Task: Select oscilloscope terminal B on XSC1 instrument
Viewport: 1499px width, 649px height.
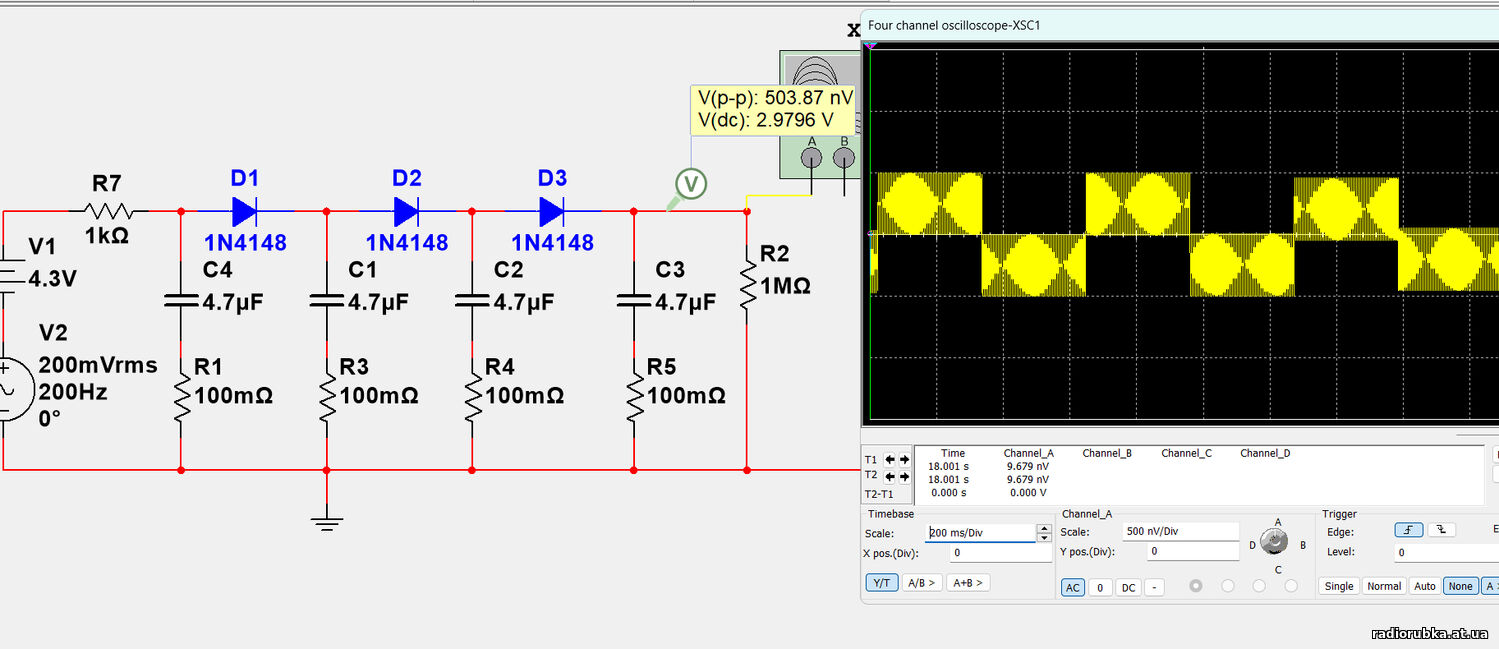Action: 845,157
